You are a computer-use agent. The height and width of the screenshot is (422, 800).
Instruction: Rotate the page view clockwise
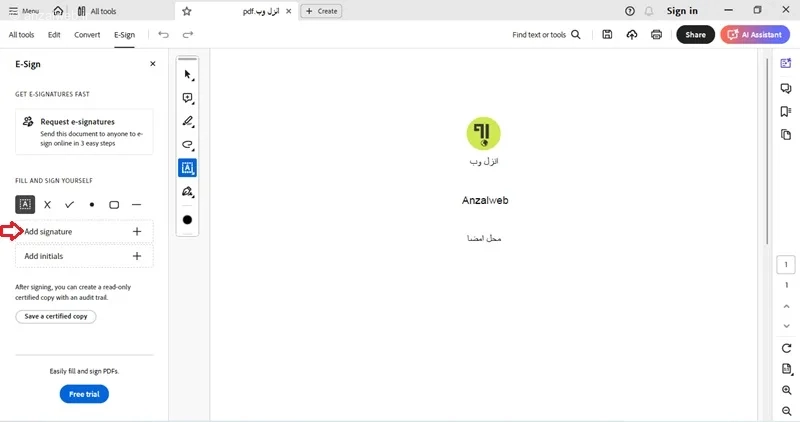[786, 348]
